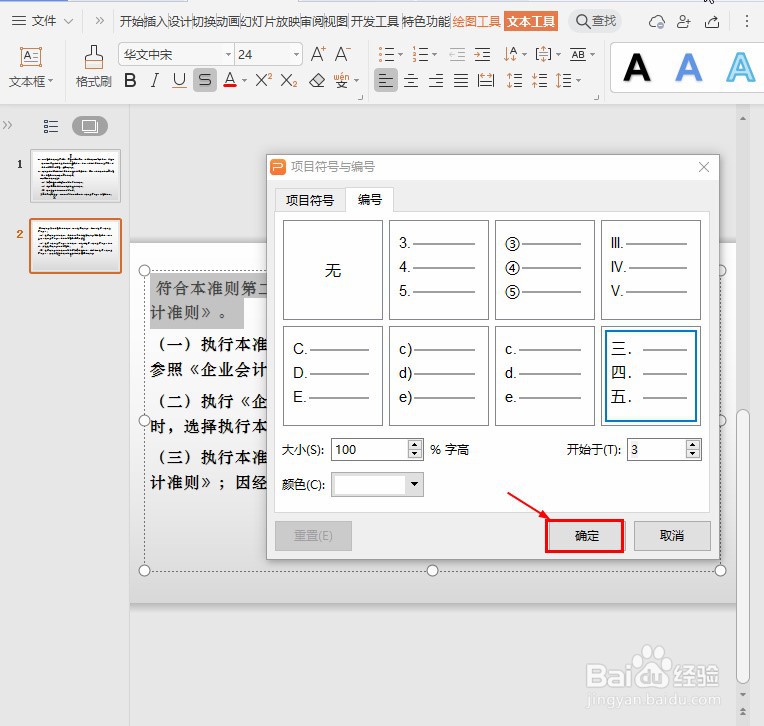Decrease the paragraph indent
This screenshot has height=726, width=764.
click(x=457, y=54)
